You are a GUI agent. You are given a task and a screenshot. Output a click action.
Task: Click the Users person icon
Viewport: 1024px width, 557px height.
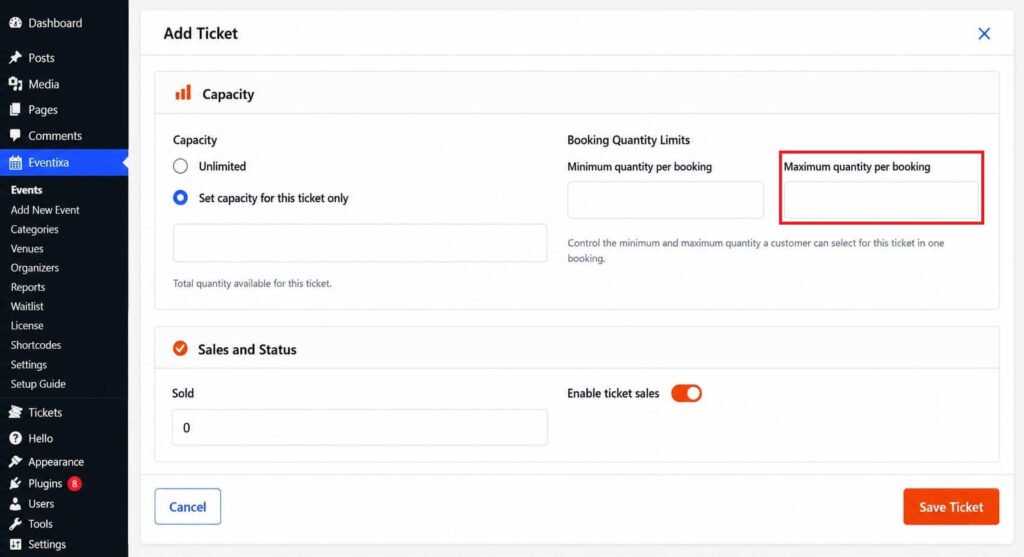15,503
